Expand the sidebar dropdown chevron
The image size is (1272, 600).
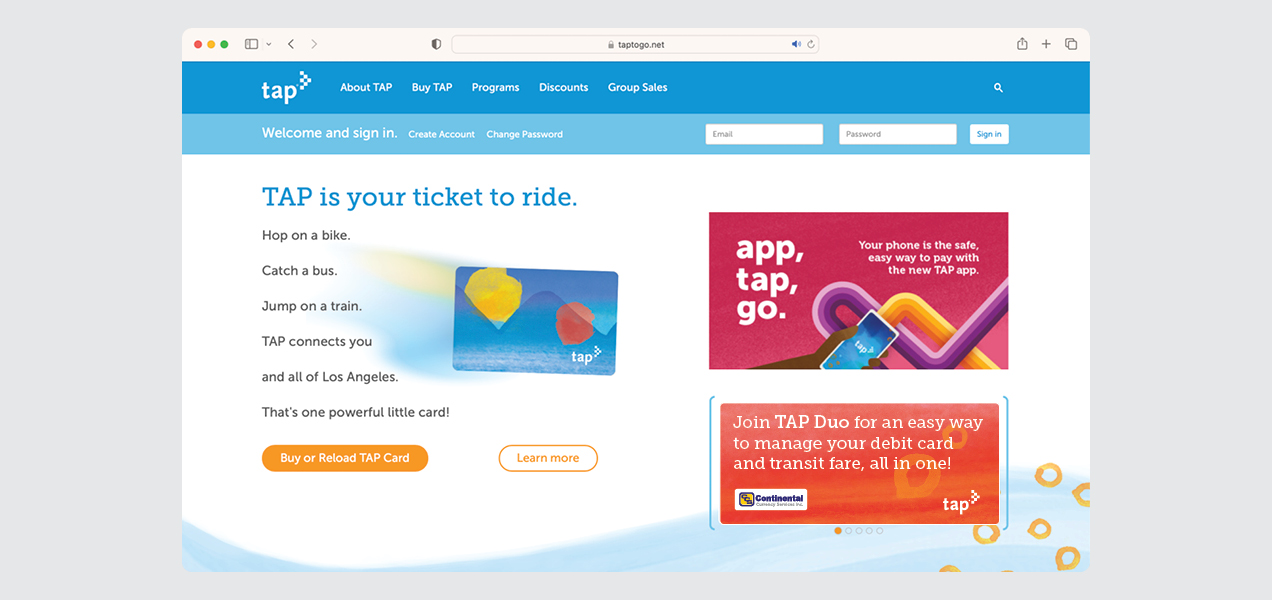pos(269,44)
